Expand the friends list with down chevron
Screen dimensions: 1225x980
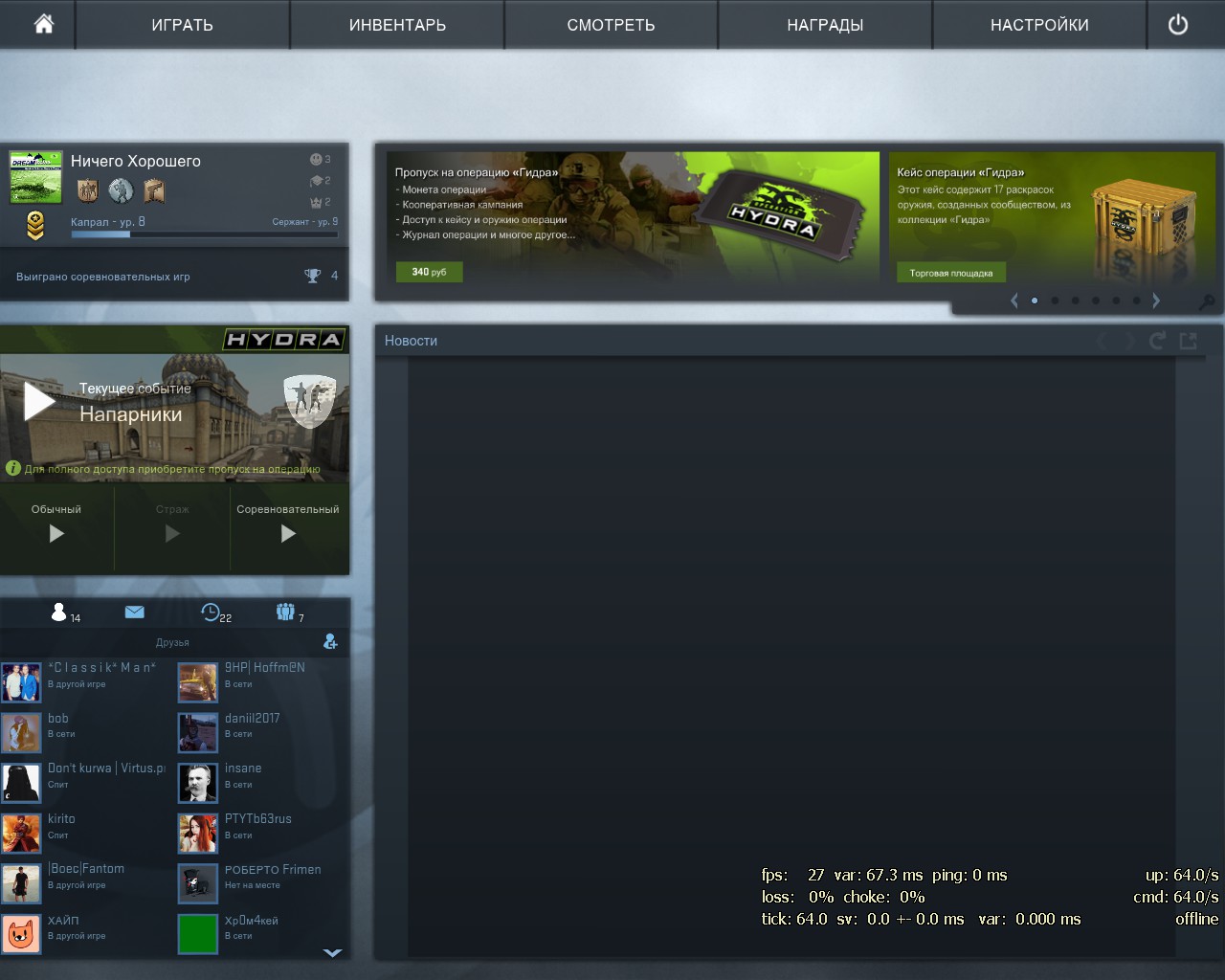332,952
